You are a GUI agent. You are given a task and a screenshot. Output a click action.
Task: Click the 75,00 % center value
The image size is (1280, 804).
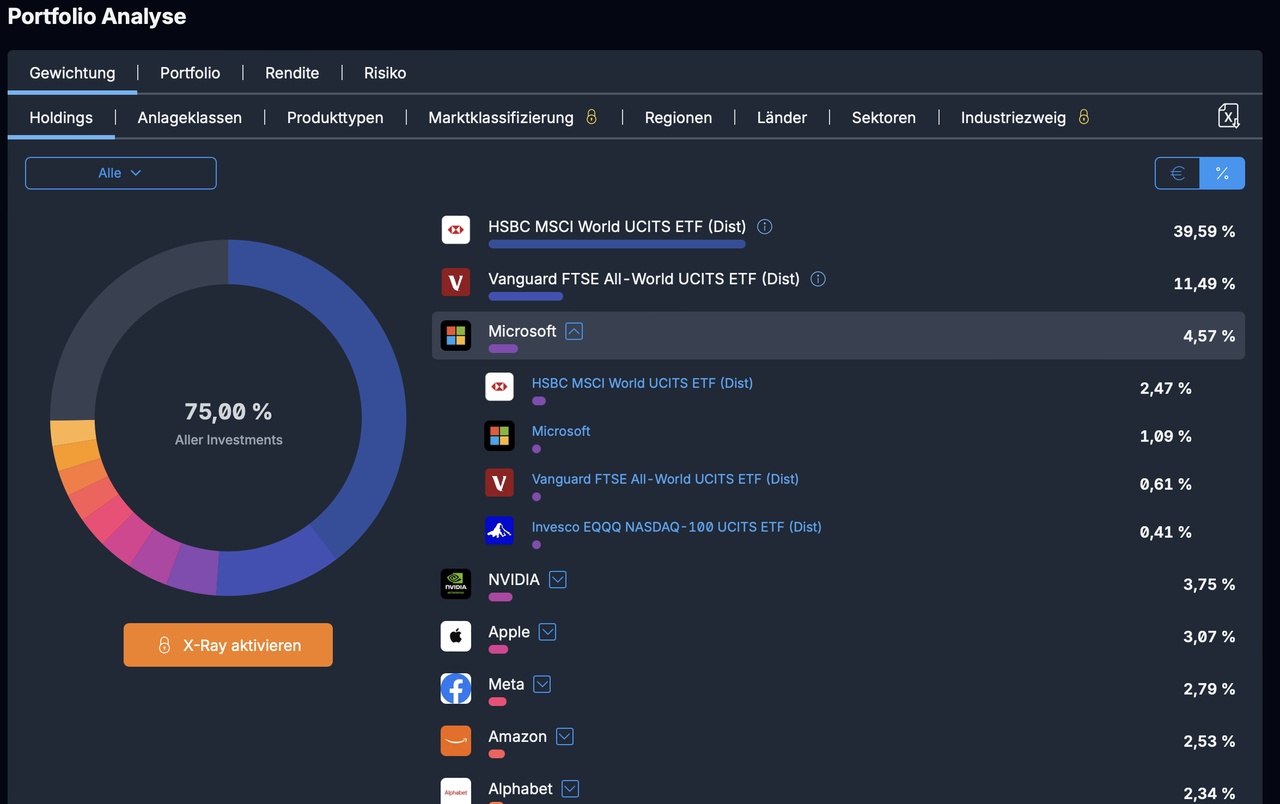click(228, 411)
